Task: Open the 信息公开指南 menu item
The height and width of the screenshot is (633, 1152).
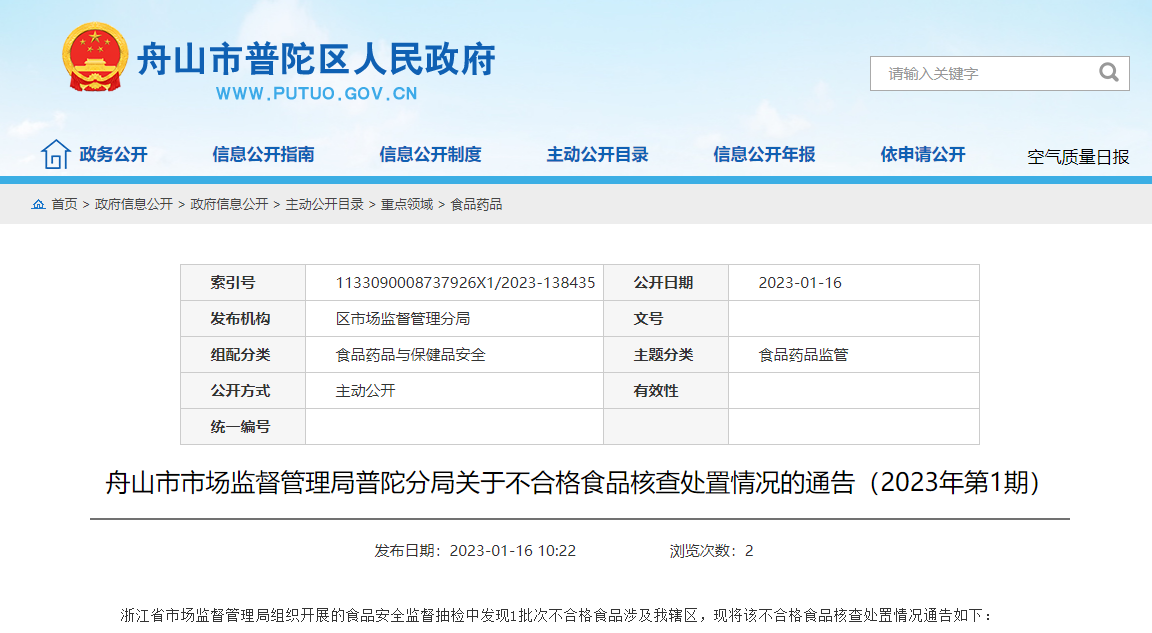Action: pyautogui.click(x=263, y=154)
